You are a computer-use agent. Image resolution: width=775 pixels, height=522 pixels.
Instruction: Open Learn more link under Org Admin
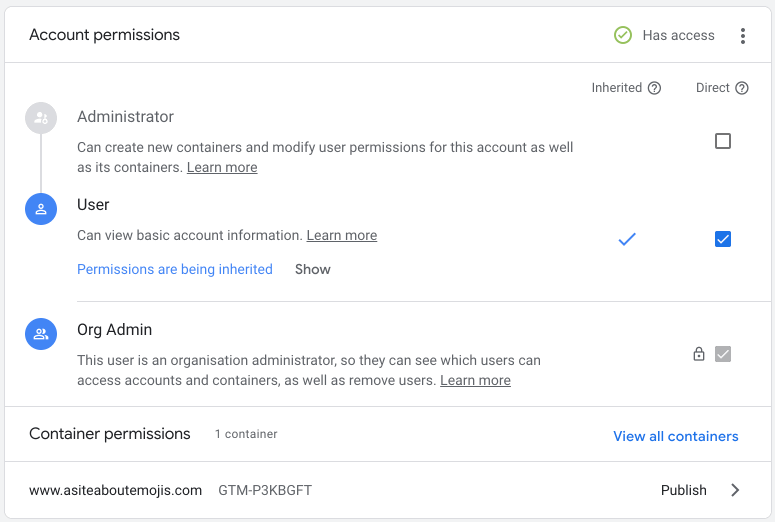click(x=475, y=381)
